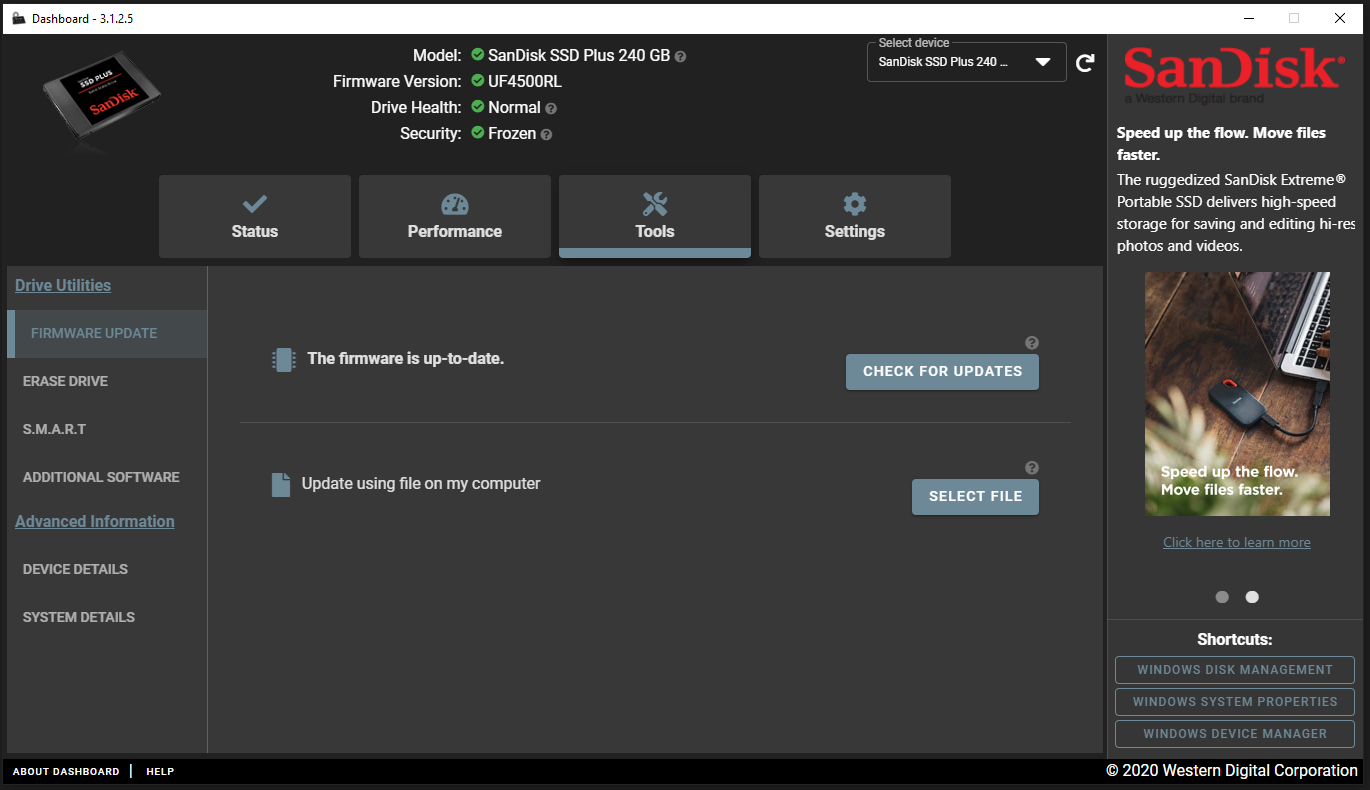1370x790 pixels.
Task: Open Erase Drive utility
Action: point(107,381)
